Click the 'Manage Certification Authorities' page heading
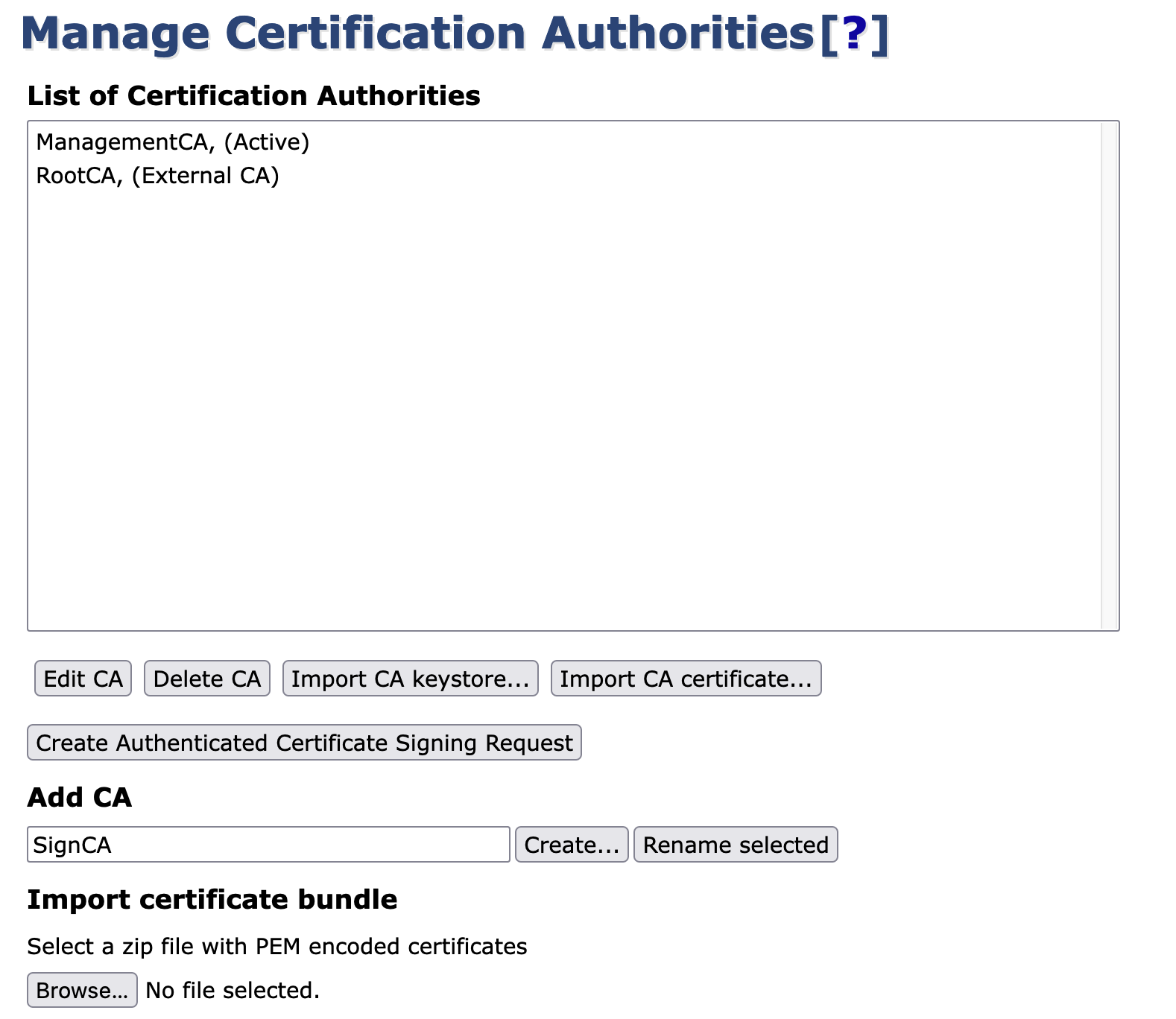This screenshot has width=1176, height=1019. [x=417, y=34]
